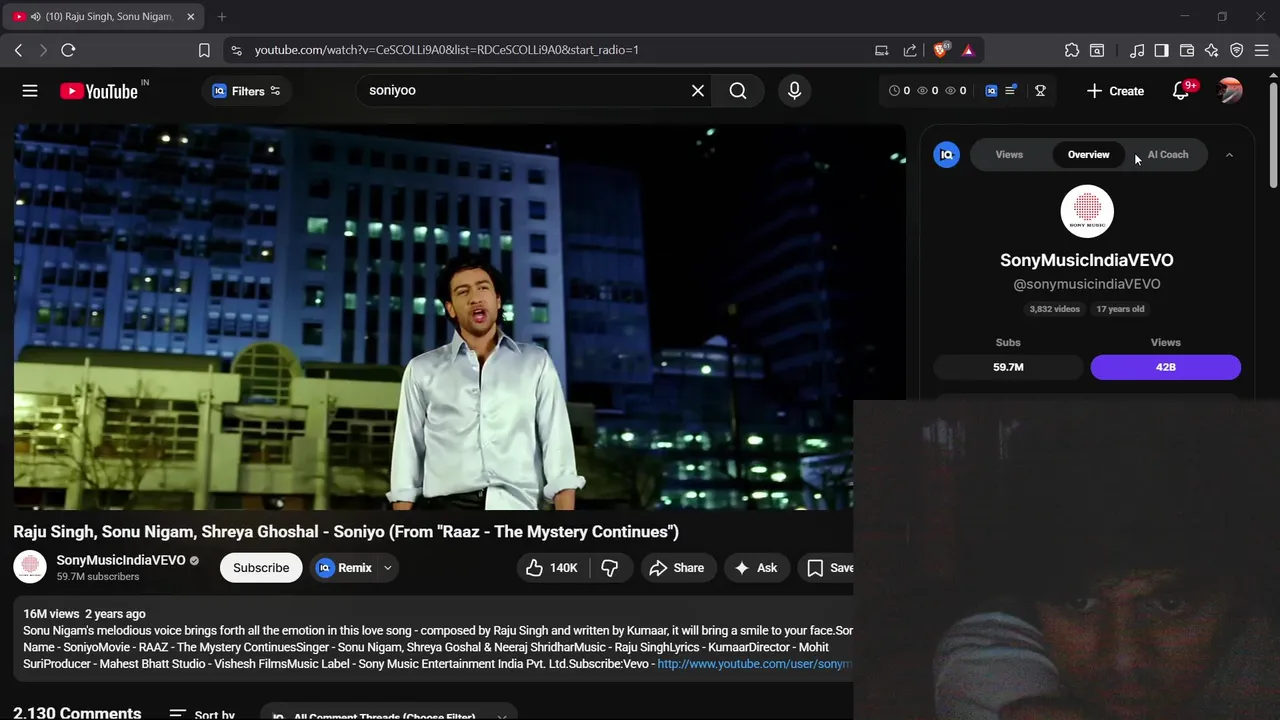The width and height of the screenshot is (1280, 720).
Task: Save the video to playlist
Action: tap(826, 568)
